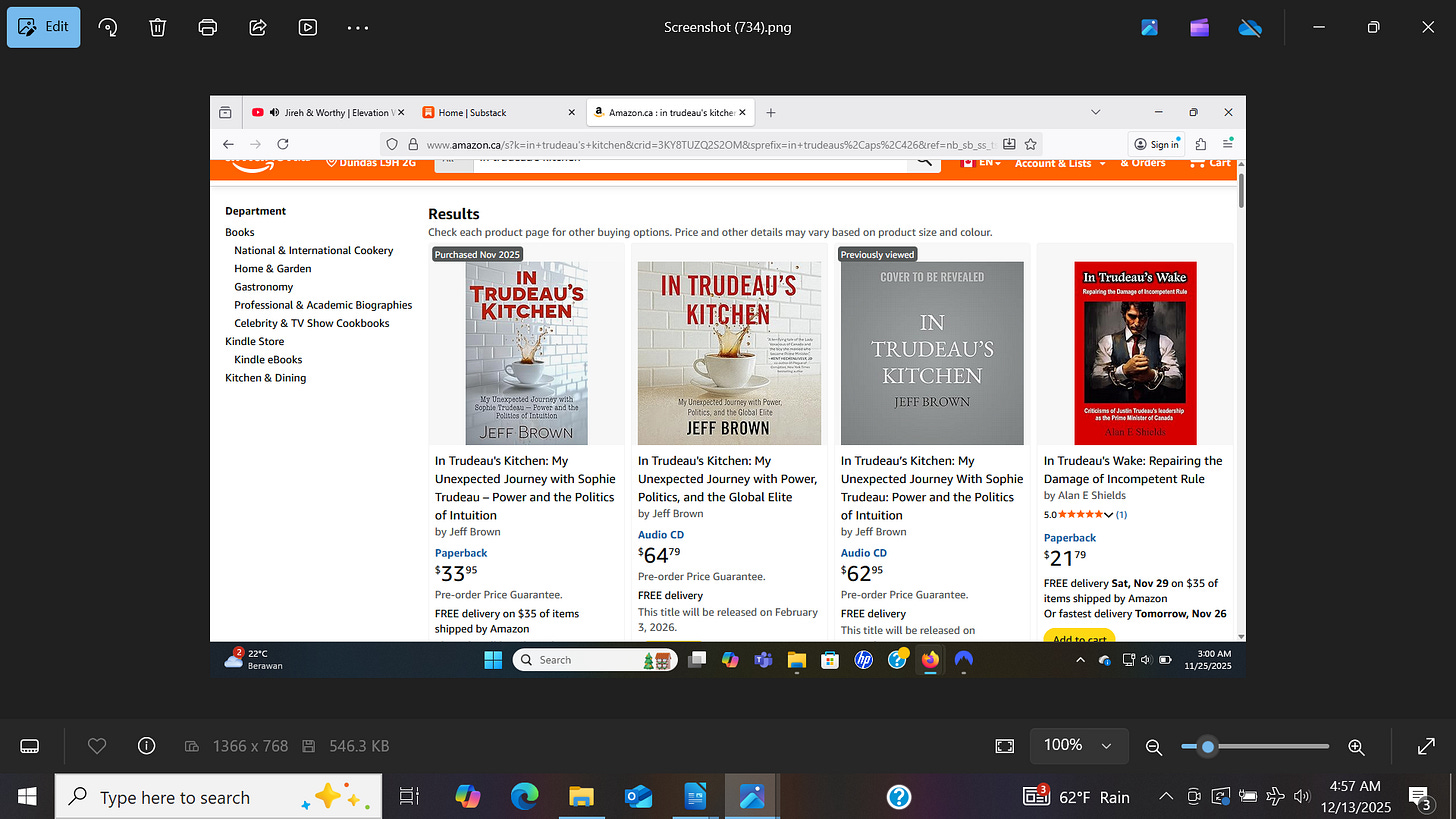Click the Sign in button in browser
Viewport: 1456px width, 819px height.
point(1155,144)
